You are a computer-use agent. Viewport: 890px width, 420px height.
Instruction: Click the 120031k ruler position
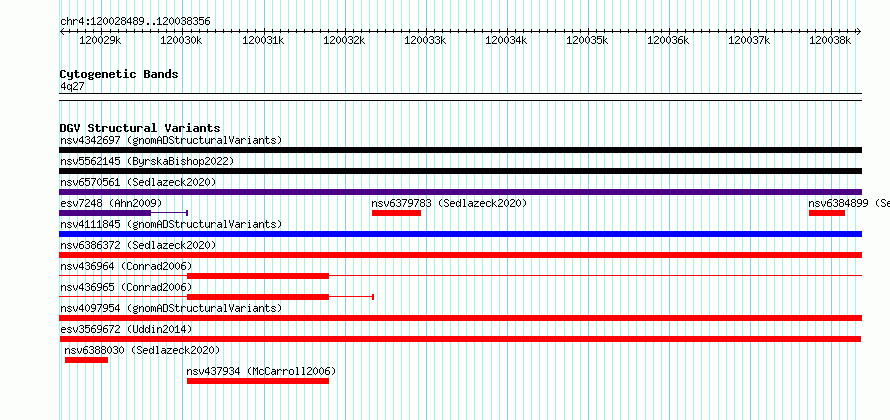(263, 40)
